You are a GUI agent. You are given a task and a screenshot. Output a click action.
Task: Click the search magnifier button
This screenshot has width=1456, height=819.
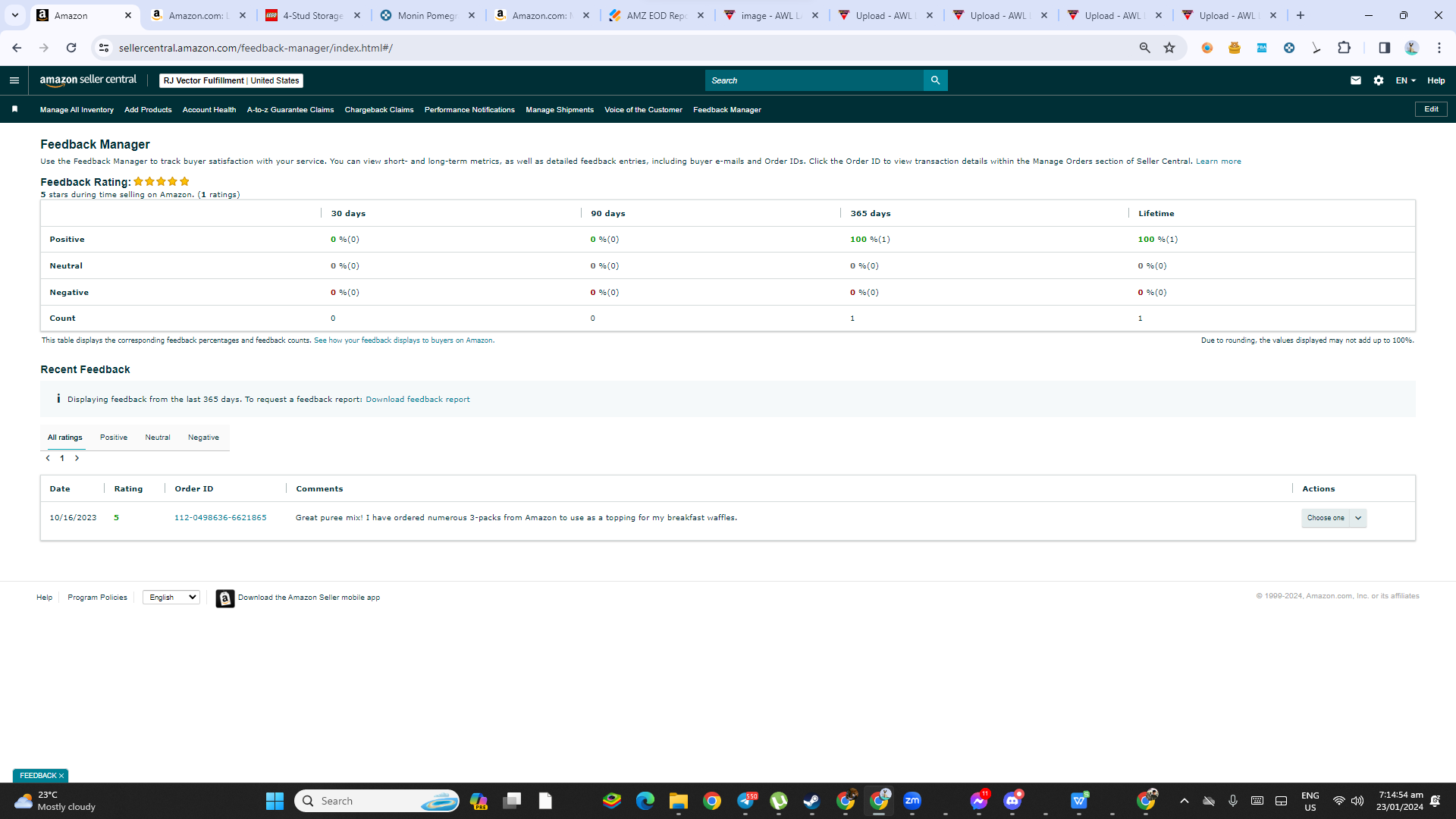coord(935,80)
